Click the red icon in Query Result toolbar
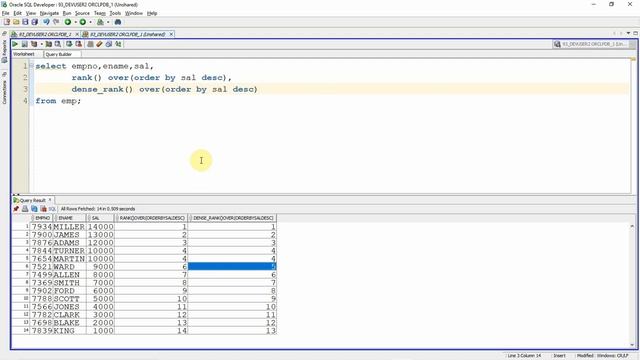Screen dimensions: 640x360 (x=43, y=209)
